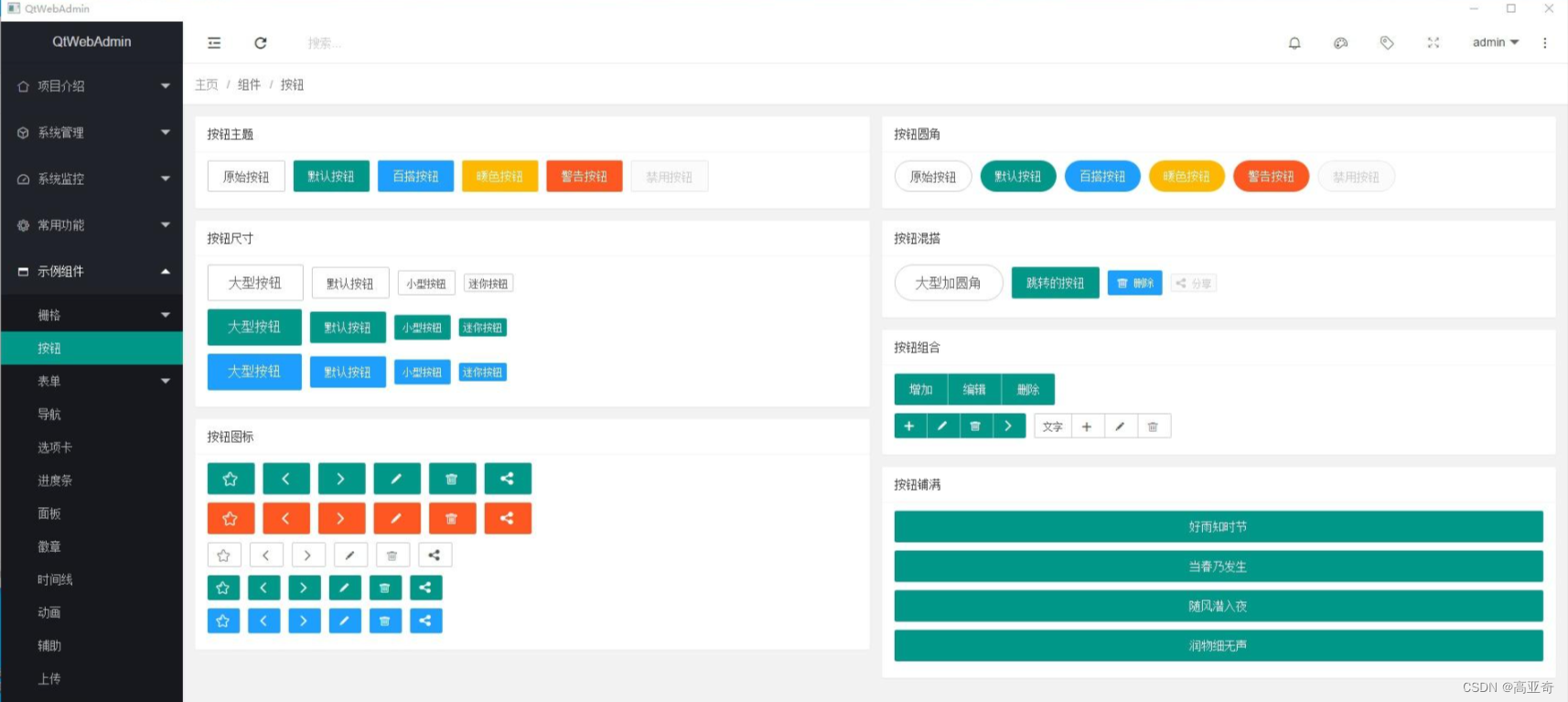The image size is (1568, 702).
Task: Click green plus icon in button group
Action: click(909, 426)
